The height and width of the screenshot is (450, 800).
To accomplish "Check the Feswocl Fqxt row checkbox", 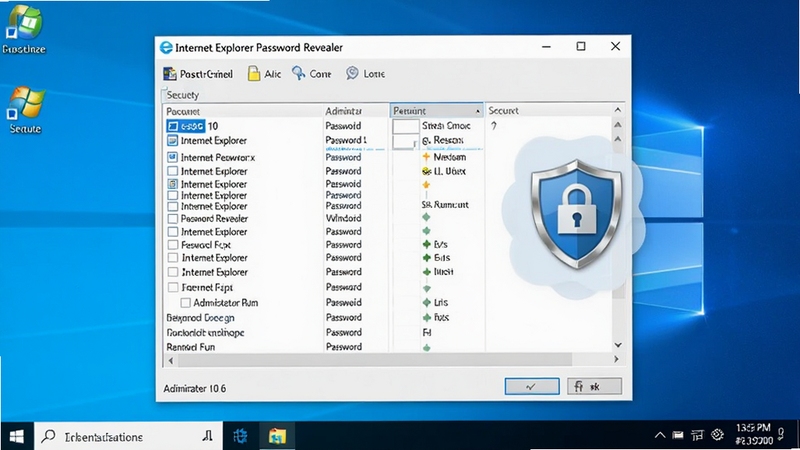I will coord(172,245).
